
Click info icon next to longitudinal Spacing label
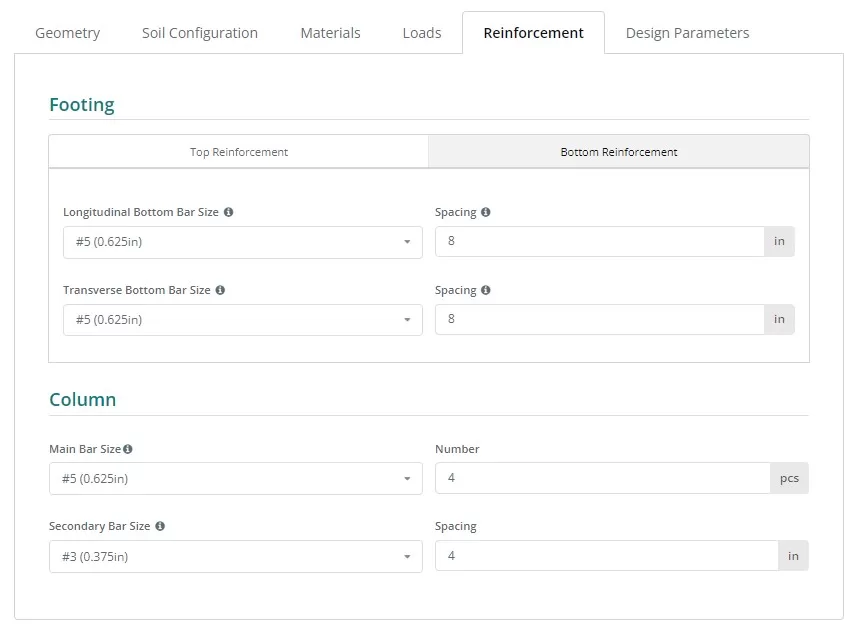[x=486, y=212]
